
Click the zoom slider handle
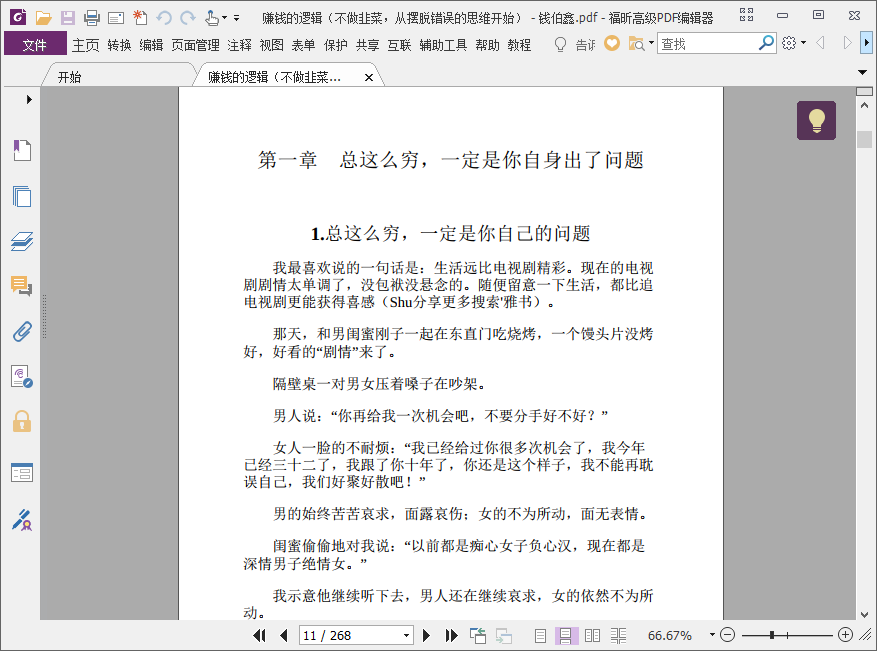[771, 635]
